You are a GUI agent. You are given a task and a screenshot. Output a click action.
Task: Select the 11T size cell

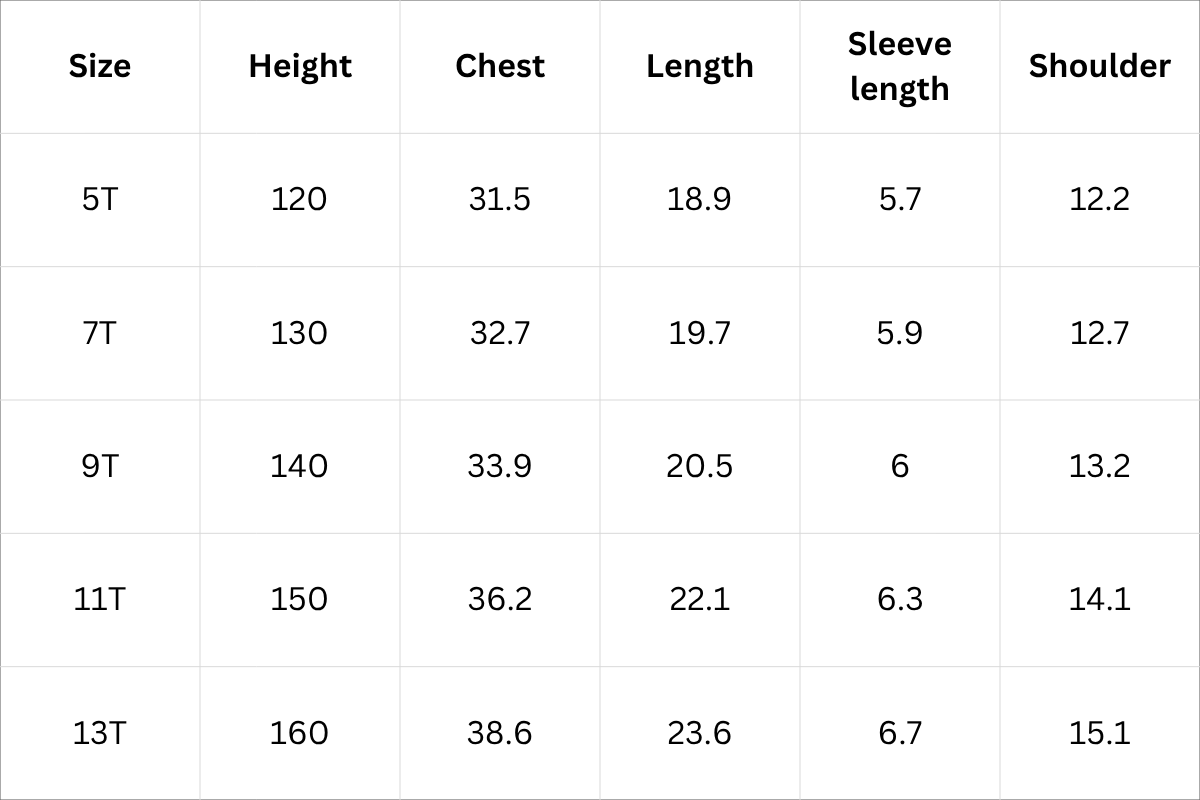coord(100,599)
